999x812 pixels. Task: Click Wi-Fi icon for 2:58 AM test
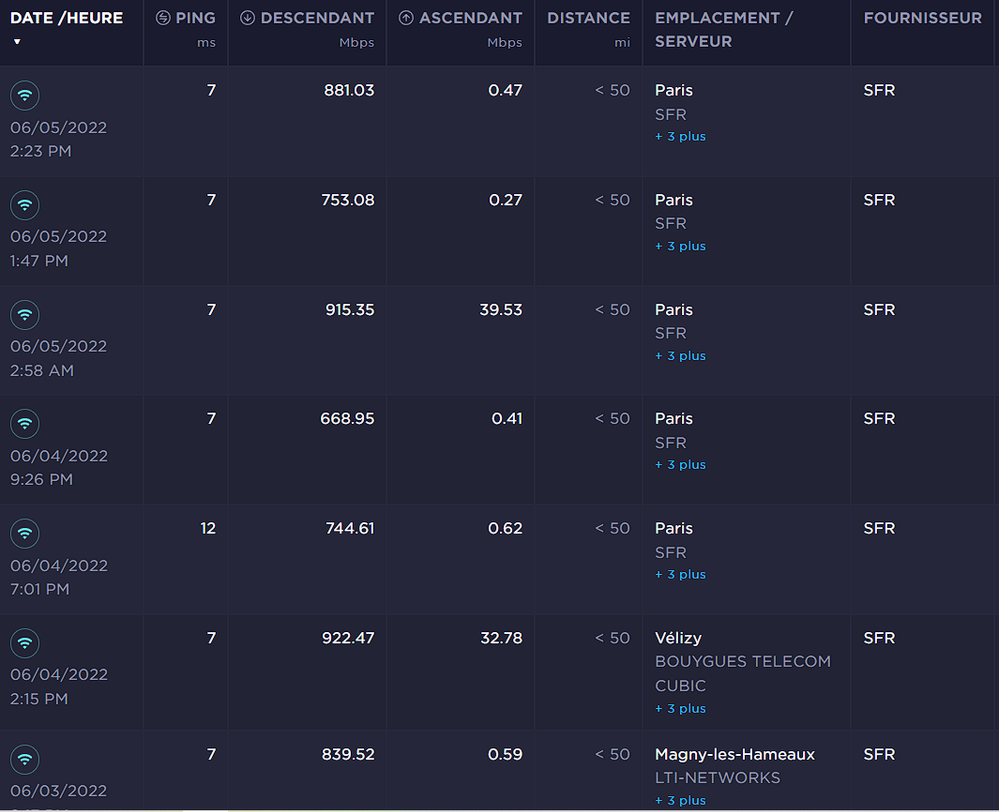pos(25,315)
